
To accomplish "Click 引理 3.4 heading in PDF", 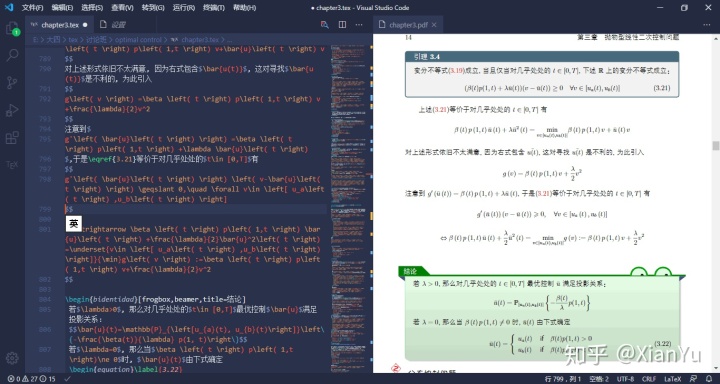I will coord(427,57).
